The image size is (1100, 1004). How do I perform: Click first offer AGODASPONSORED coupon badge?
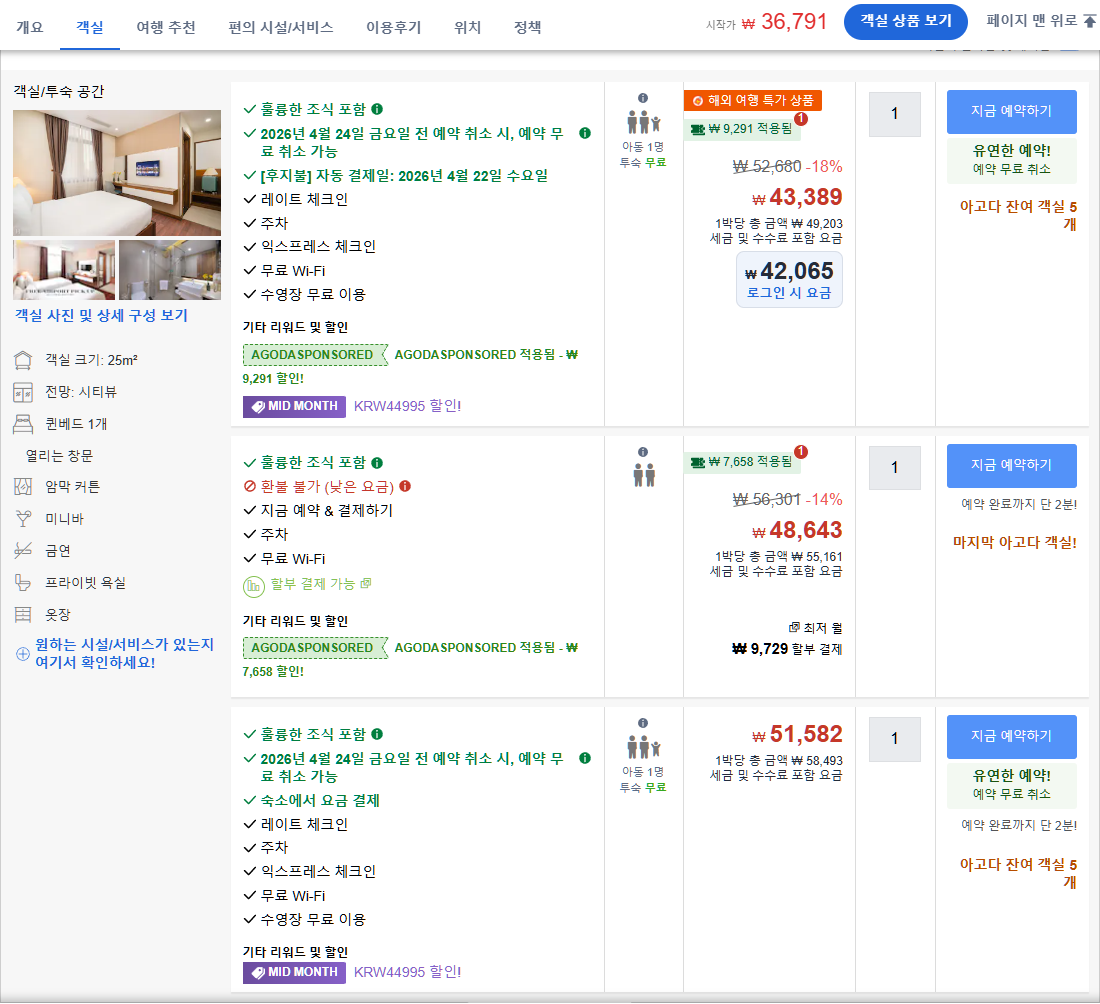click(x=314, y=355)
